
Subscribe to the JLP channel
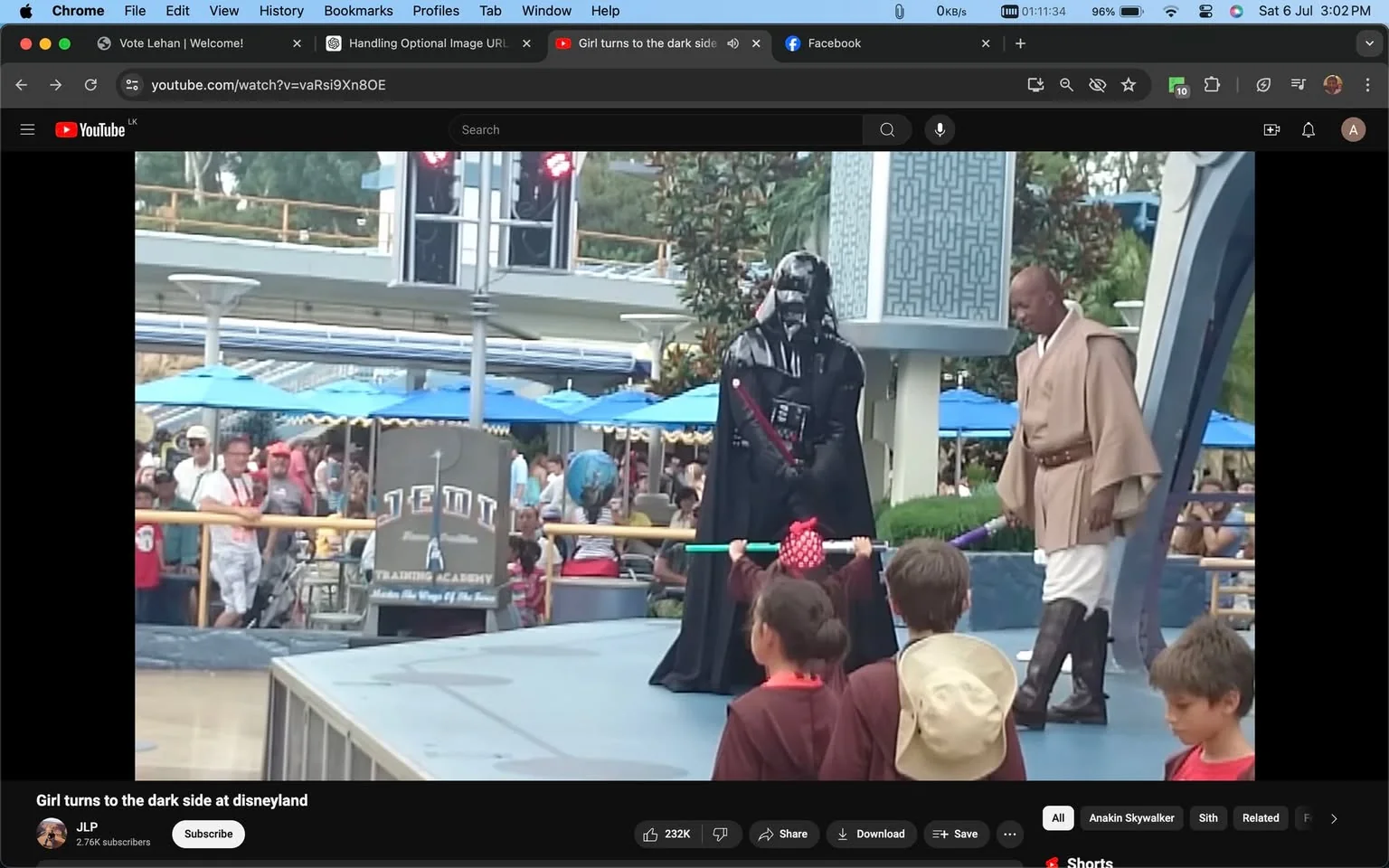point(208,834)
